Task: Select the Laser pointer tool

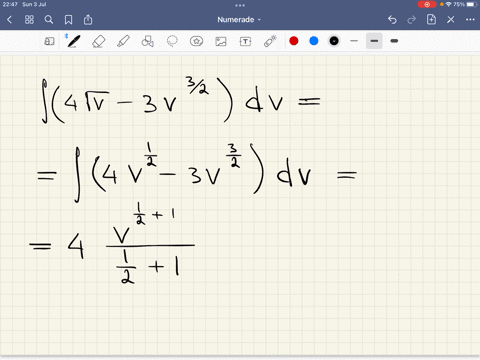Action: 270,41
